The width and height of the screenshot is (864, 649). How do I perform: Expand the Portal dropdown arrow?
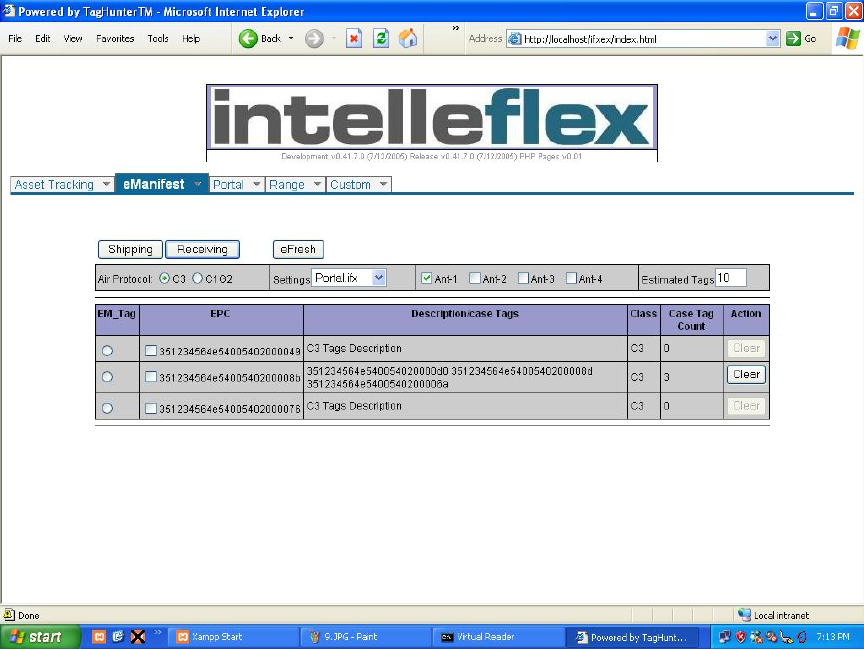[256, 185]
